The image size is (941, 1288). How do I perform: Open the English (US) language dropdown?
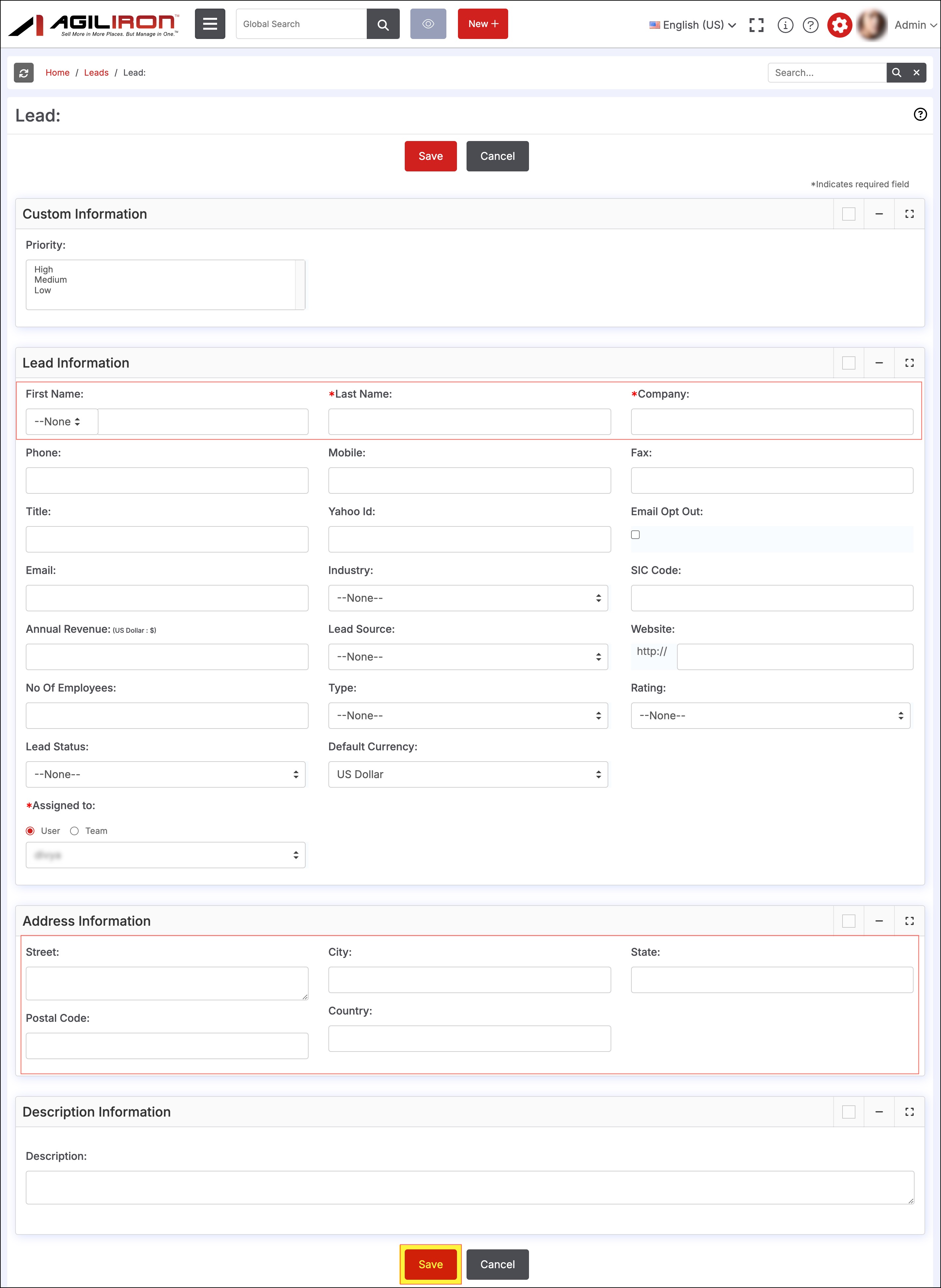pos(692,25)
